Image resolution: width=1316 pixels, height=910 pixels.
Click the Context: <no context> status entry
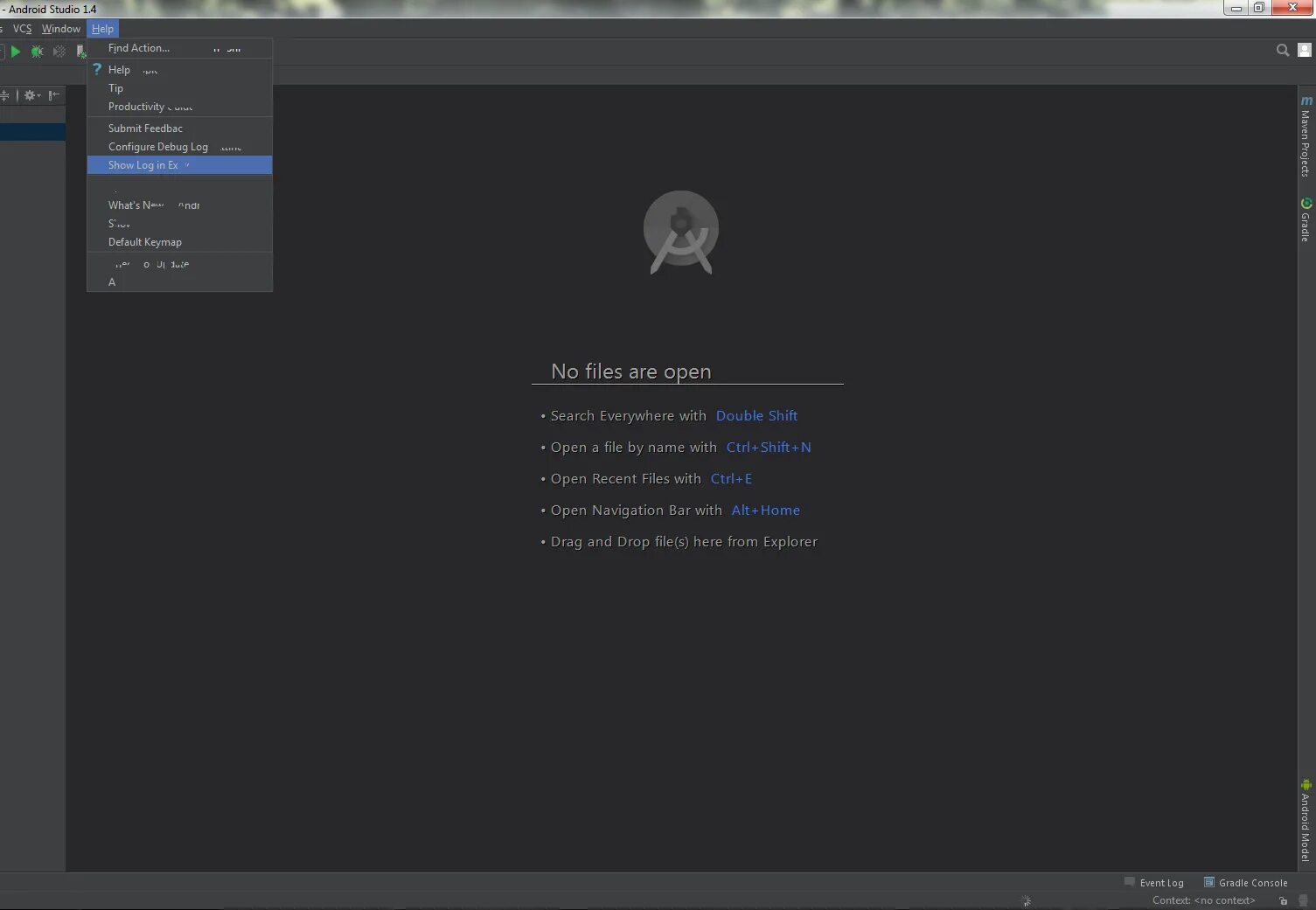click(1203, 900)
